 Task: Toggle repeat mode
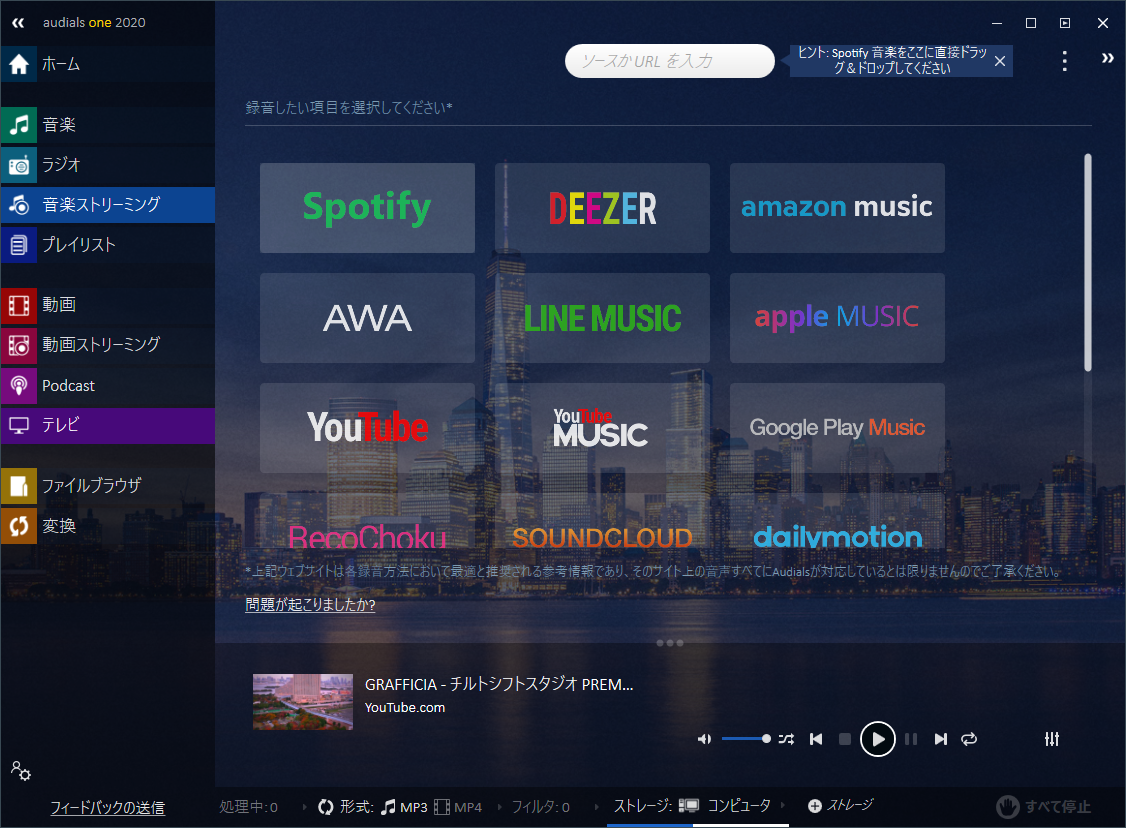(x=969, y=739)
